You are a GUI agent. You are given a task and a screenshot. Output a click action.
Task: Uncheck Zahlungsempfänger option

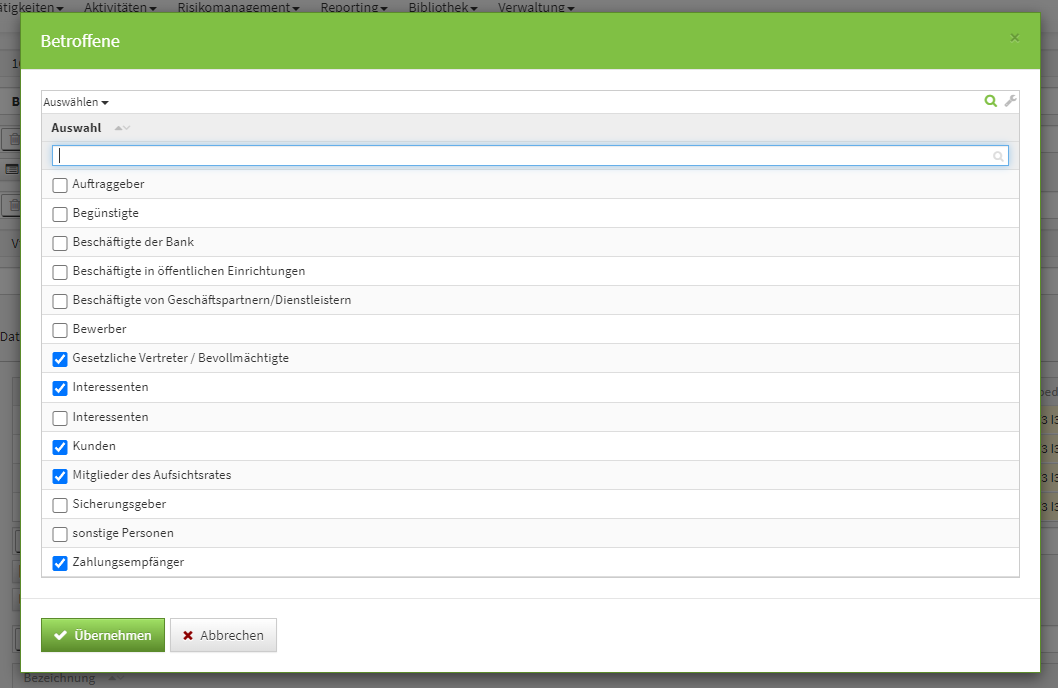point(60,563)
